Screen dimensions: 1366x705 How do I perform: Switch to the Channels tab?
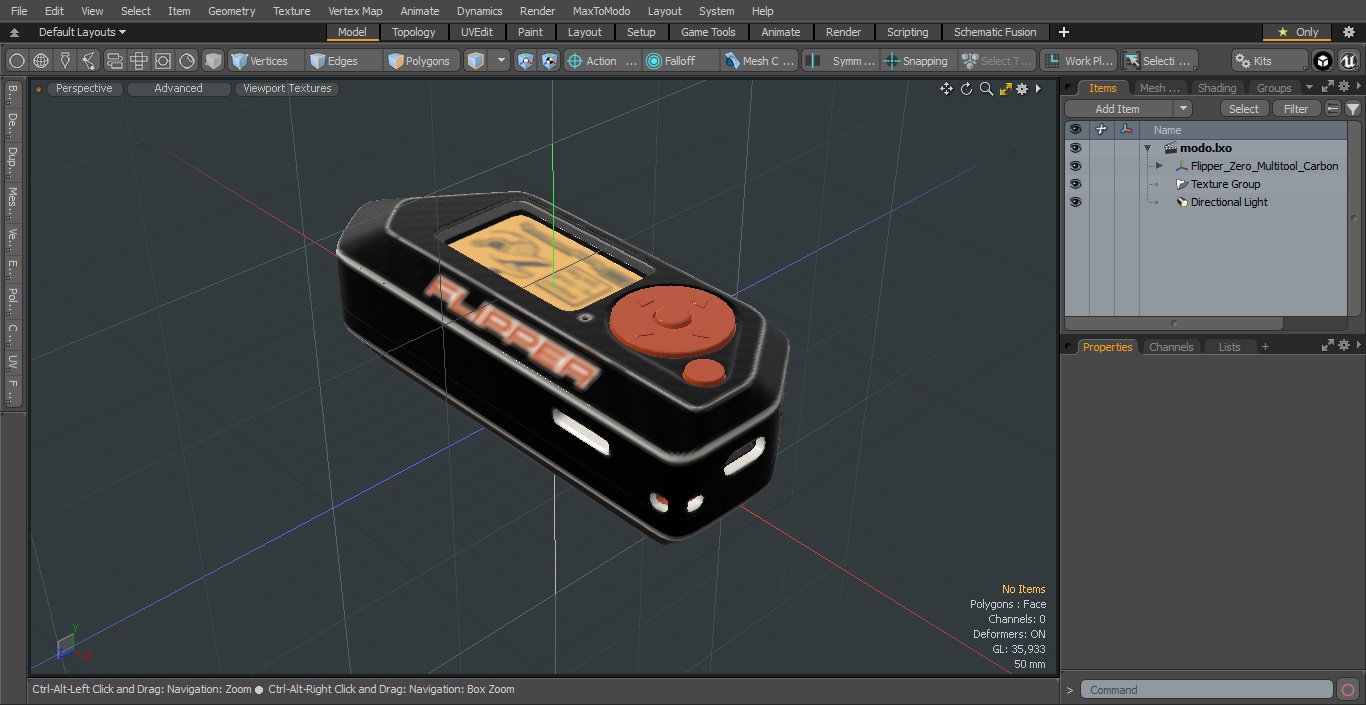click(x=1171, y=347)
